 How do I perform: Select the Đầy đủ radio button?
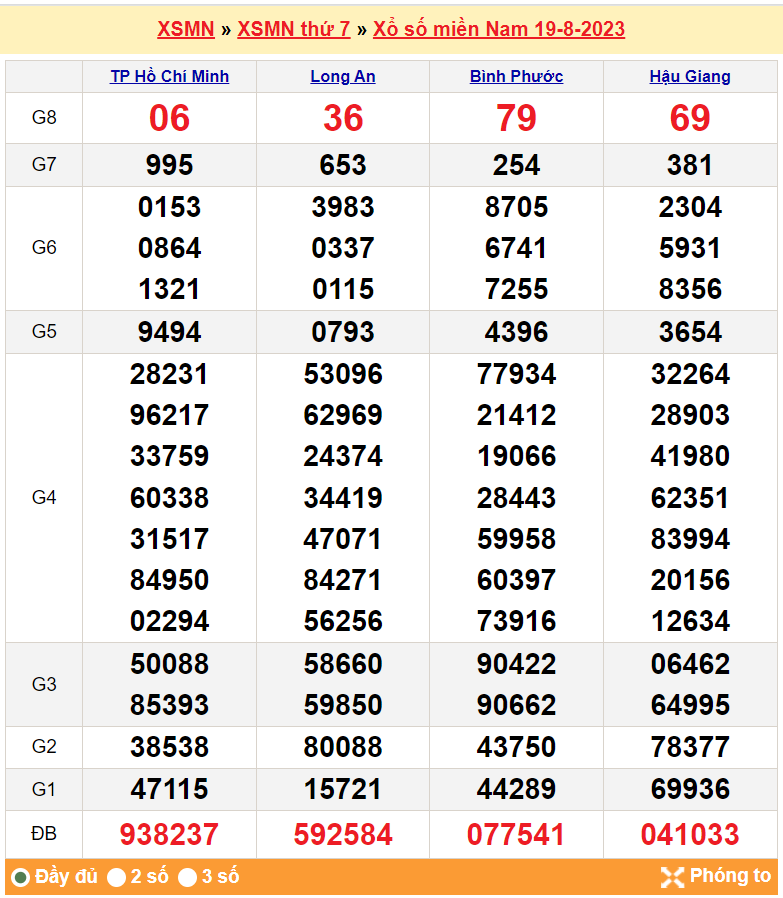(20, 878)
